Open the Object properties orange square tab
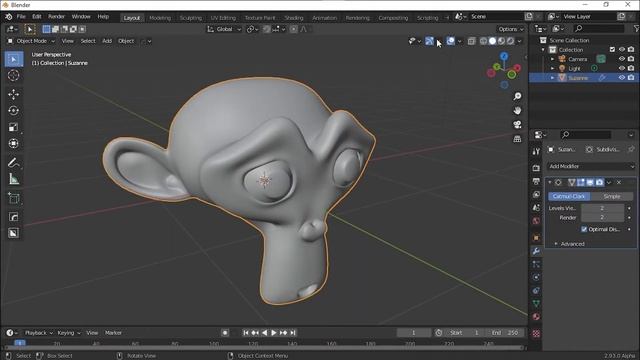Viewport: 640px width, 360px height. coord(536,238)
